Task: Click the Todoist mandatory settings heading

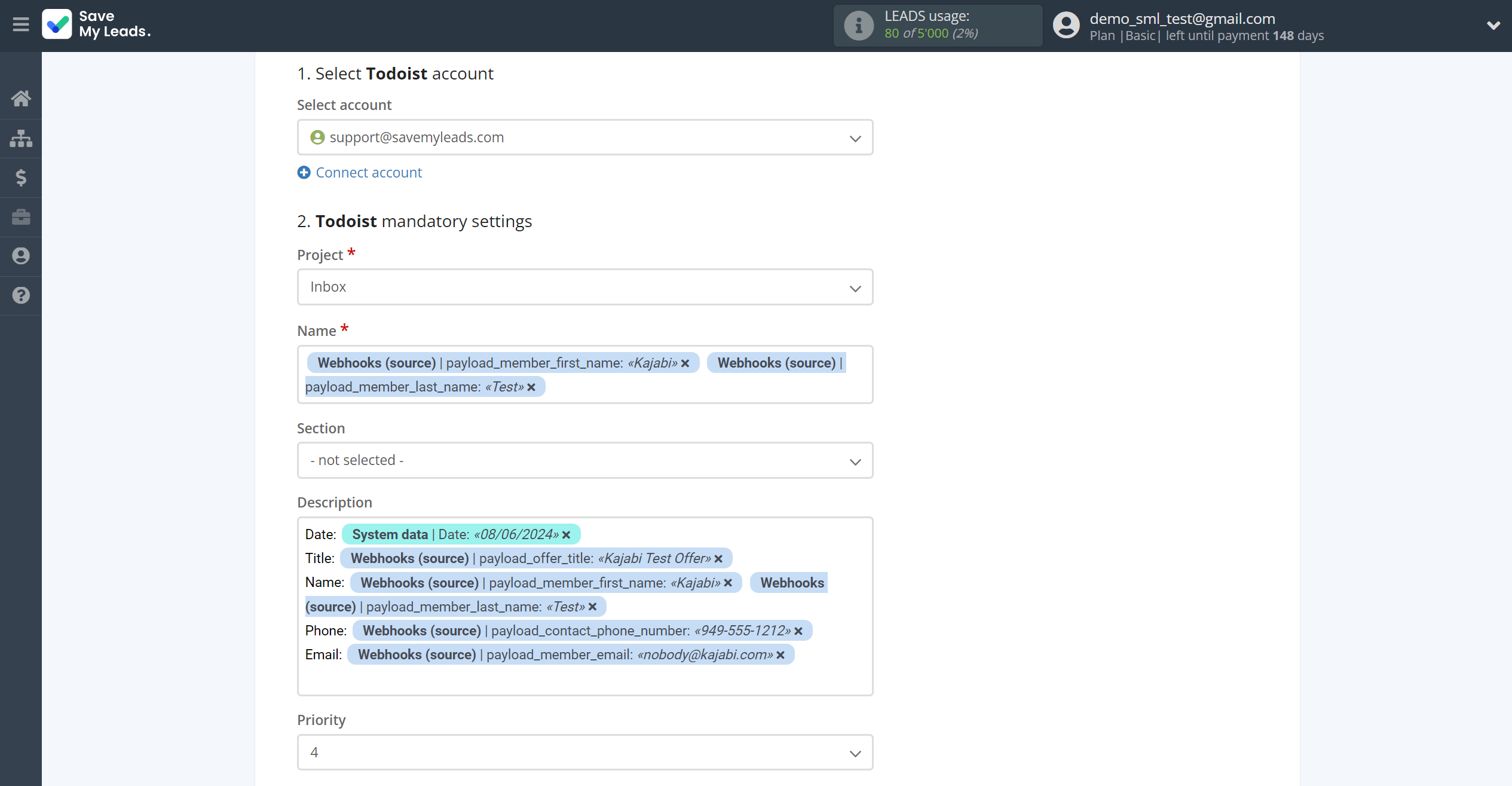Action: [x=414, y=221]
